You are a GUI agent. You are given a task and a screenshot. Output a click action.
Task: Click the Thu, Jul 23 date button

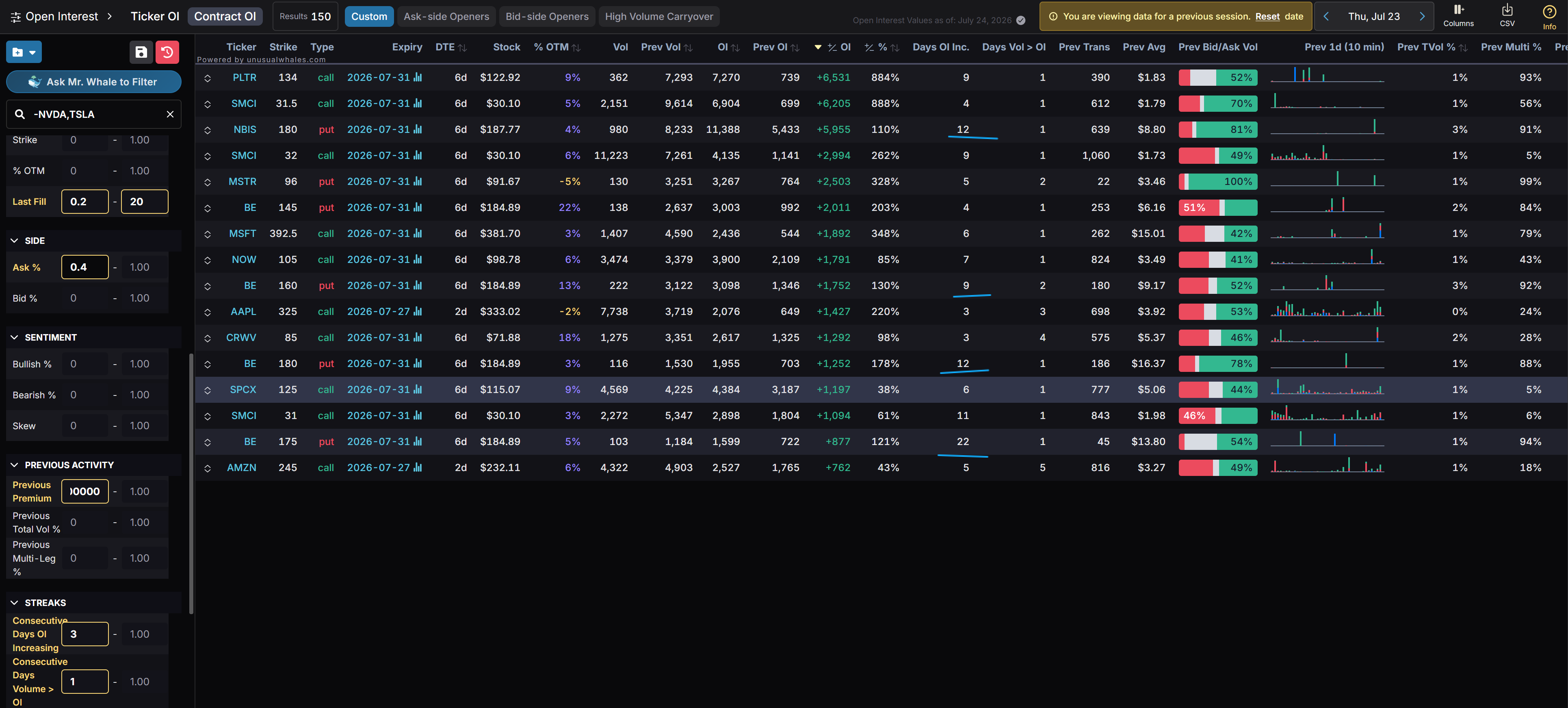pos(1374,16)
